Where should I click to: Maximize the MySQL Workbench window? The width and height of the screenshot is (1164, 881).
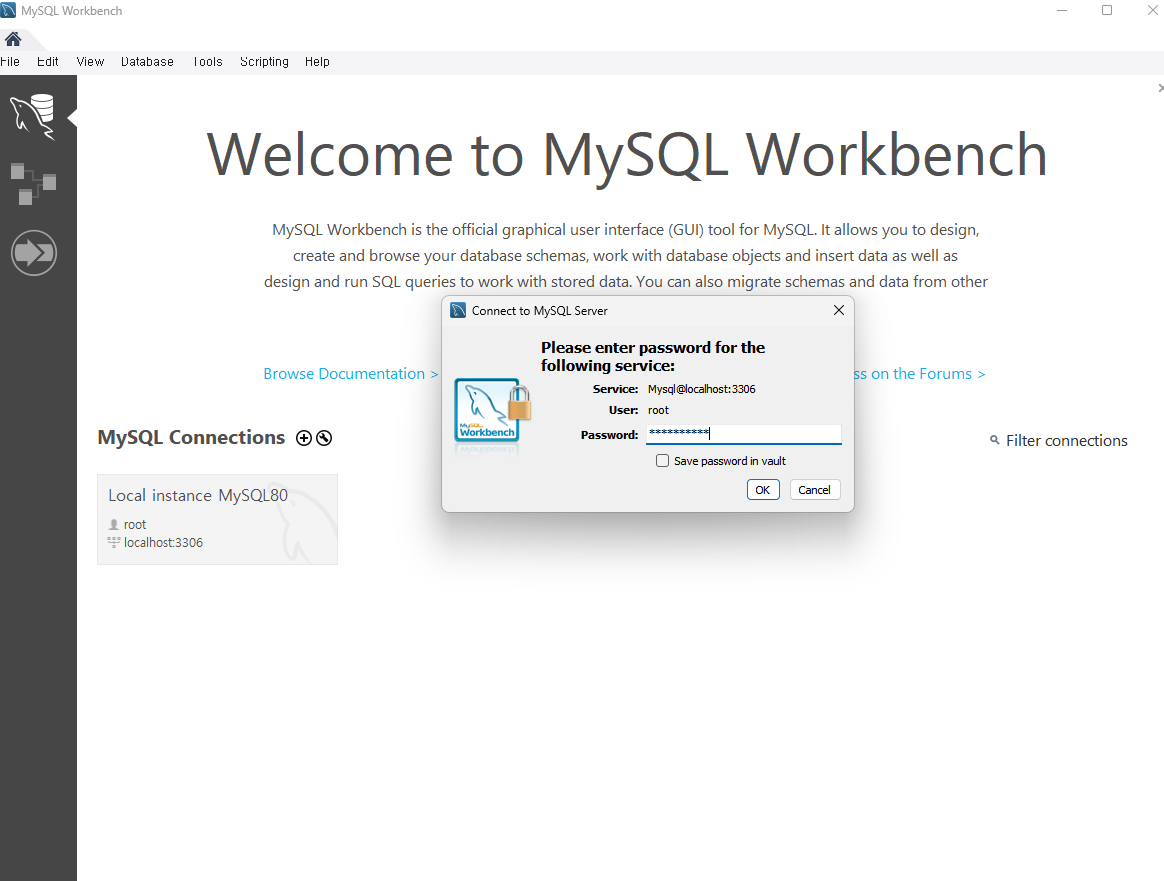pyautogui.click(x=1107, y=10)
